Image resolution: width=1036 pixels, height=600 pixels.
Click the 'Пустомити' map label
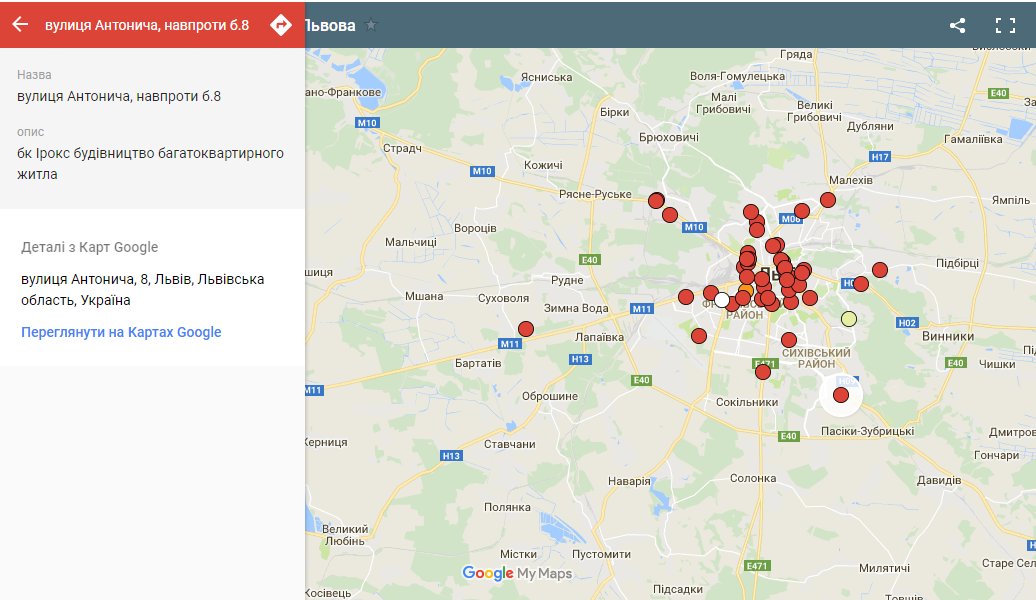pos(601,554)
